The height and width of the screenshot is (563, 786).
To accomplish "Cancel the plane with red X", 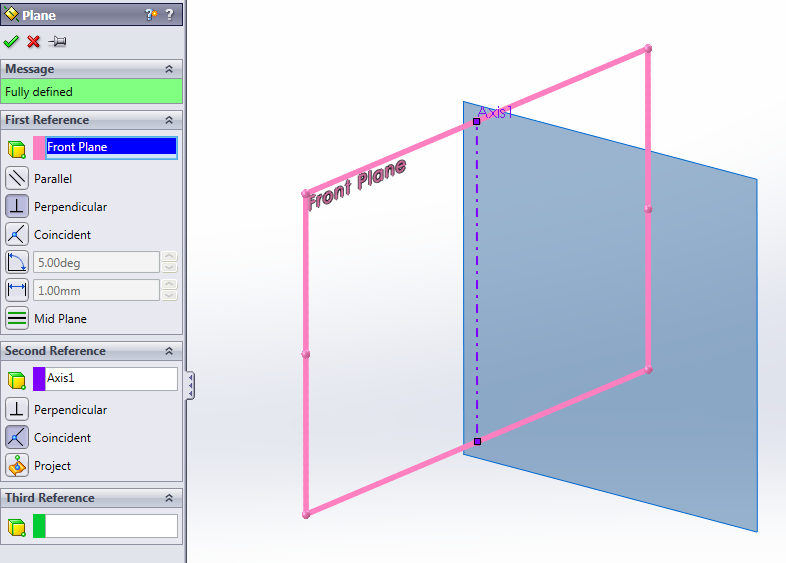I will click(33, 41).
